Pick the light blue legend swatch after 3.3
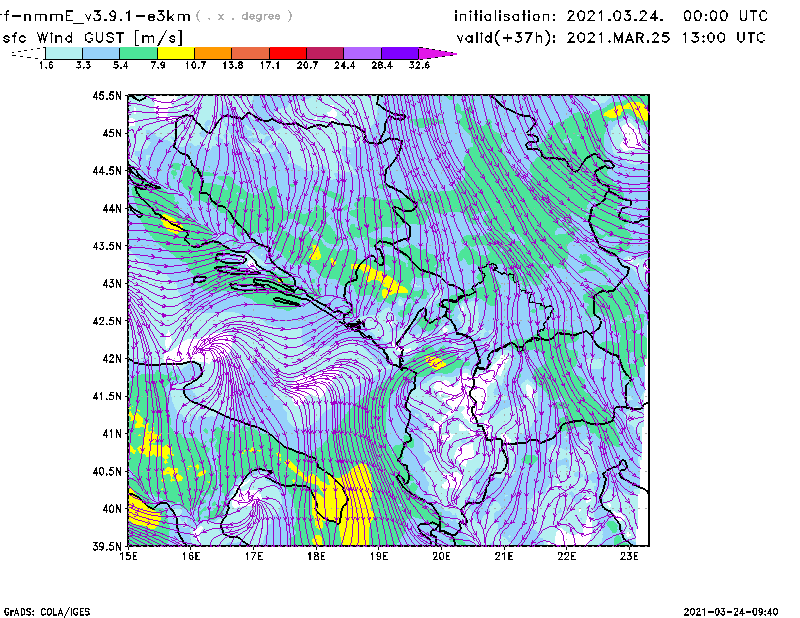Image resolution: width=800 pixels, height=618 pixels. click(101, 53)
